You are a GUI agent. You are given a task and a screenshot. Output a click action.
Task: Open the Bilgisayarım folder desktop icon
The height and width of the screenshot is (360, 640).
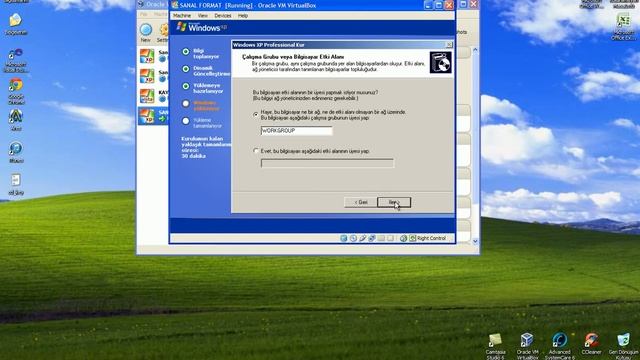[x=16, y=24]
